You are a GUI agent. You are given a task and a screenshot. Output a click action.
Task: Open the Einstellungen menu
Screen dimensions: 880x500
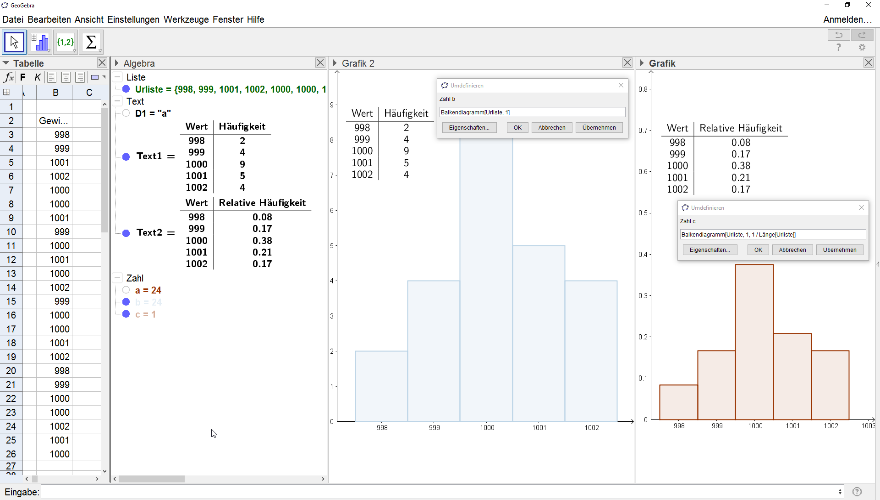pyautogui.click(x=134, y=20)
